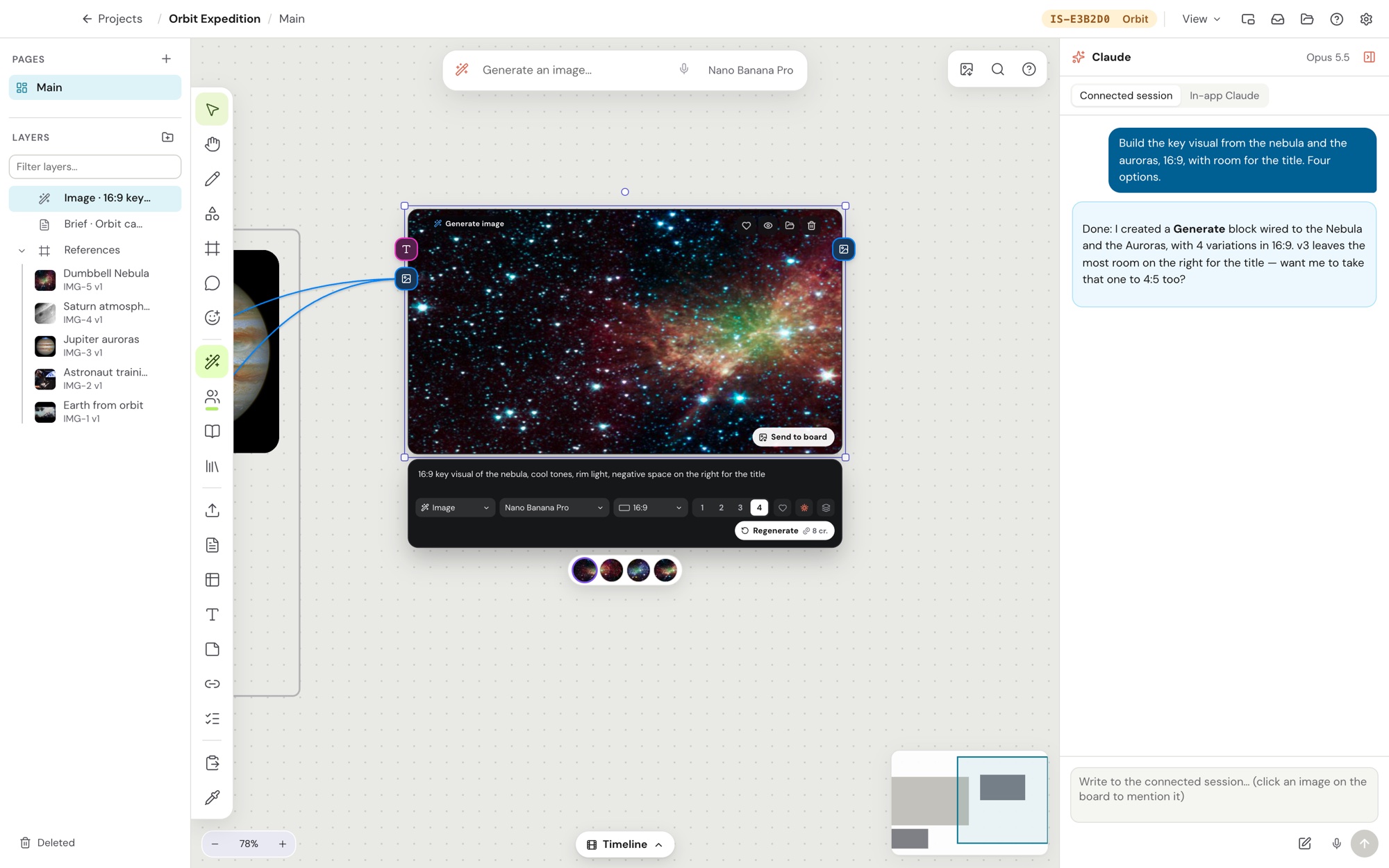Delete the Generate image block via trash icon
The width and height of the screenshot is (1389, 868).
(811, 226)
